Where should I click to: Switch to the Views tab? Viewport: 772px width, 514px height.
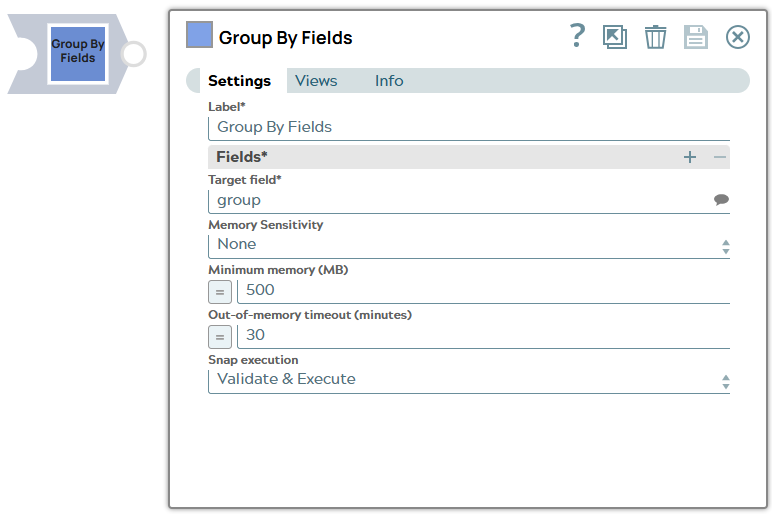click(x=316, y=81)
